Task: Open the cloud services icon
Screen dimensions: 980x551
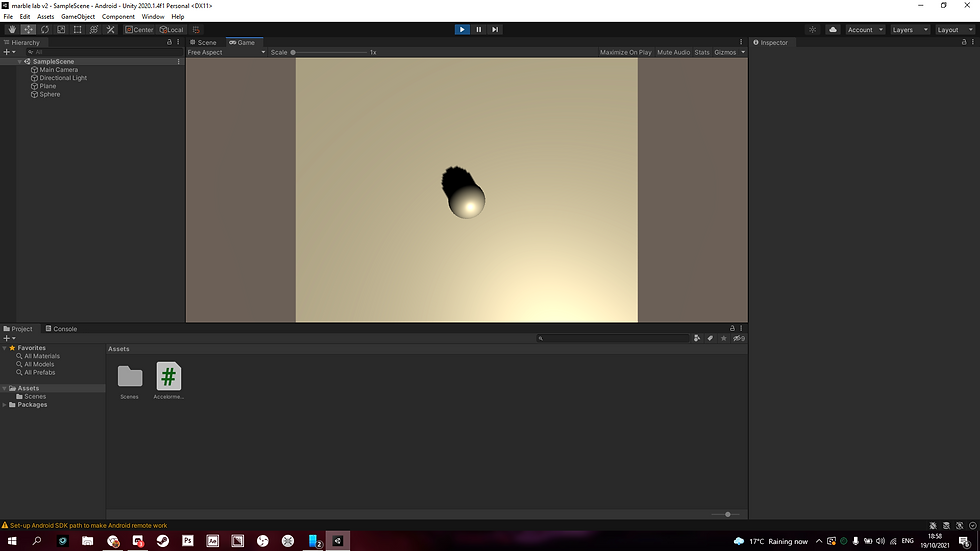Action: click(832, 29)
